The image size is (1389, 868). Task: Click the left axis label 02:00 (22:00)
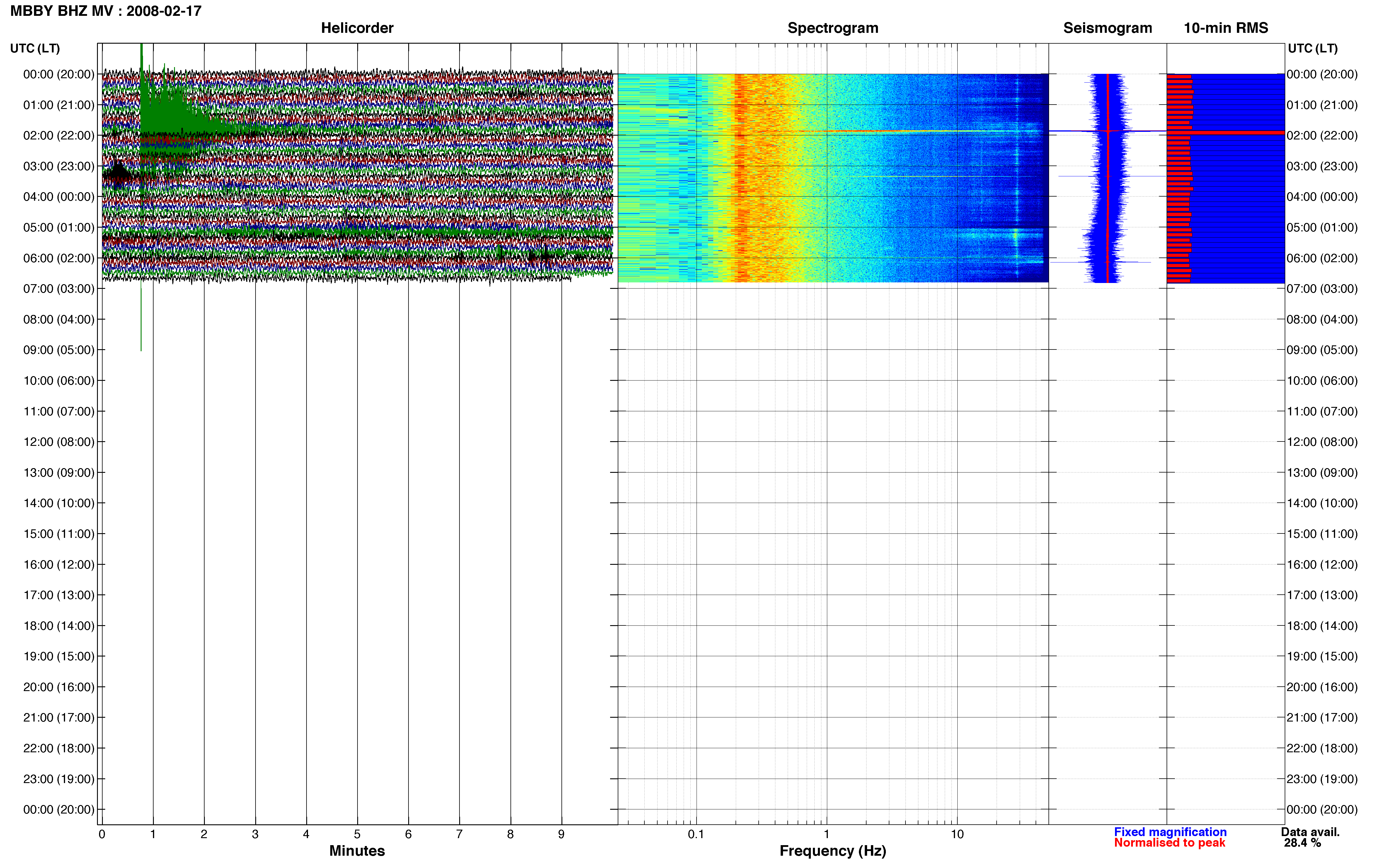point(59,135)
